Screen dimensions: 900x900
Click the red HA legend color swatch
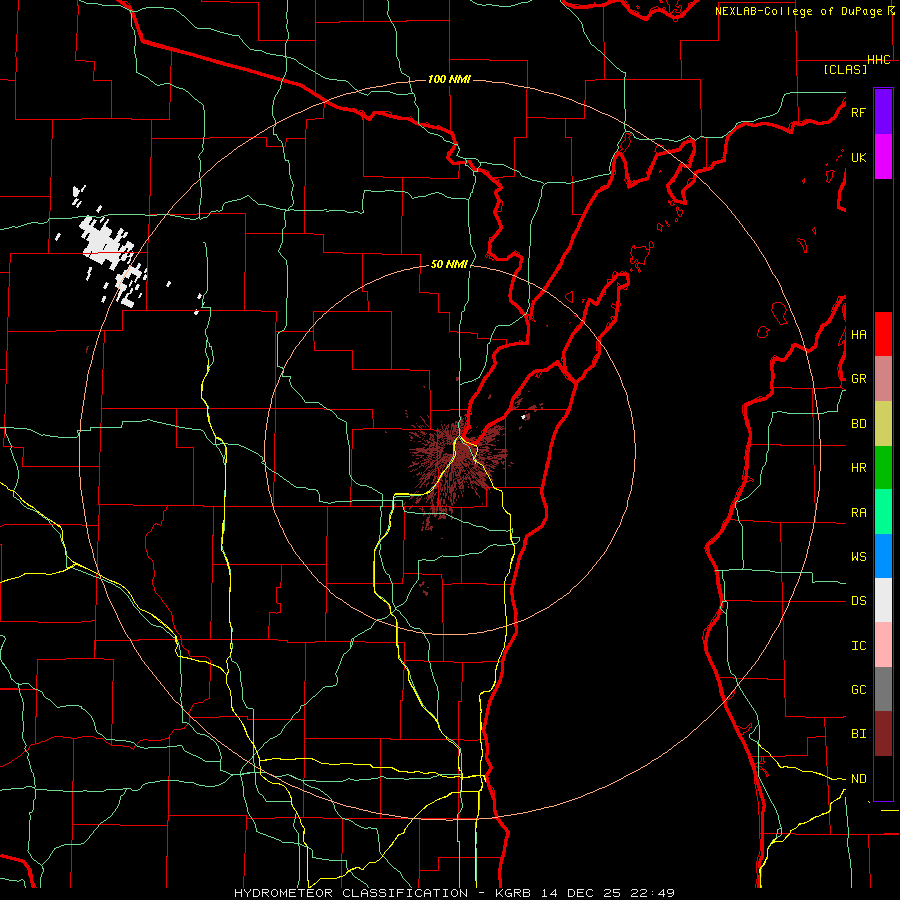coord(883,334)
